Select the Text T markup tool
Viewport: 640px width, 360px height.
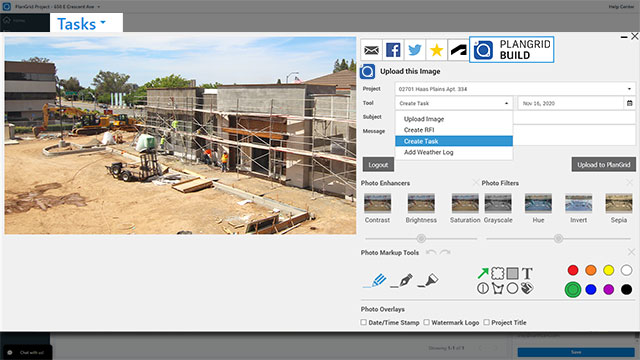(x=527, y=273)
